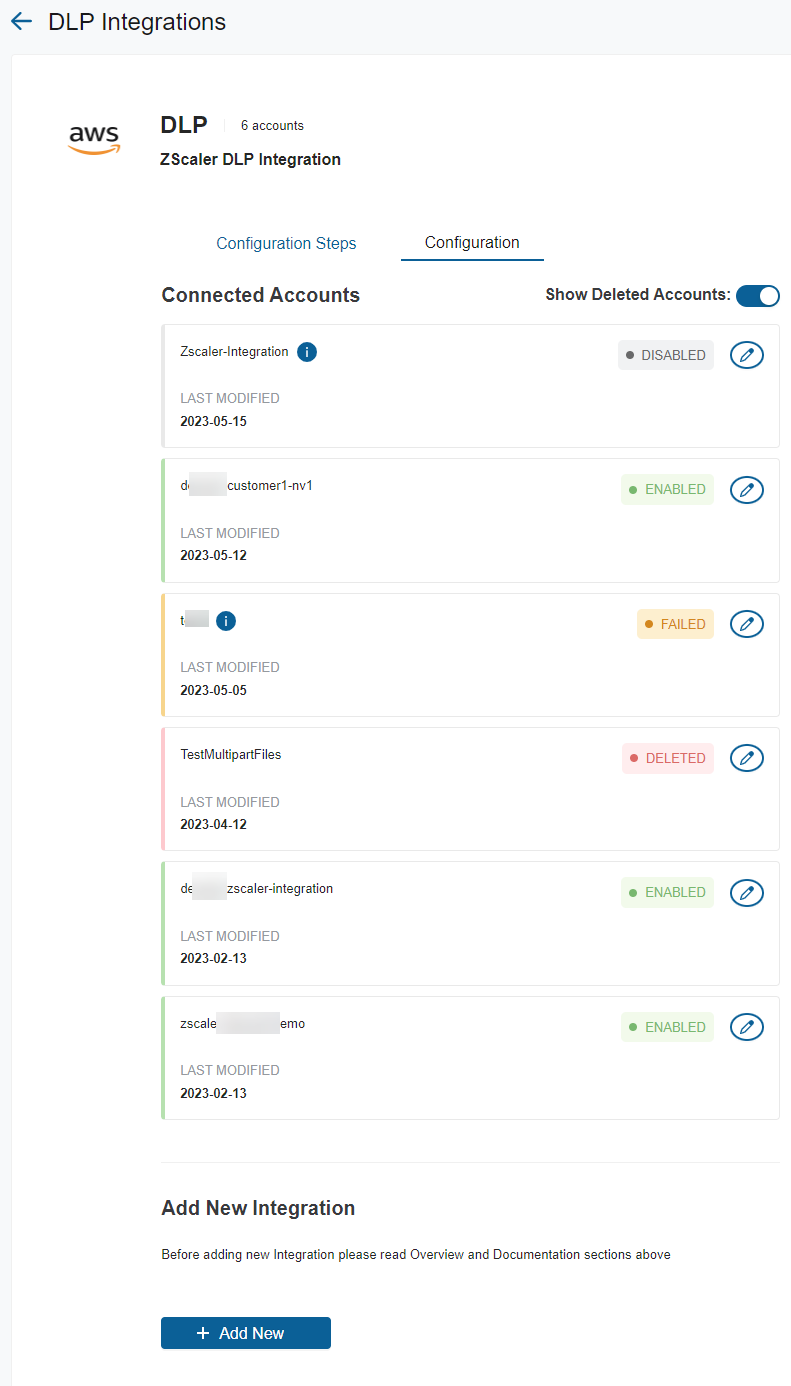This screenshot has height=1386, width=791.
Task: Open the edit pencil for customer1-nv1 account
Action: coord(746,490)
